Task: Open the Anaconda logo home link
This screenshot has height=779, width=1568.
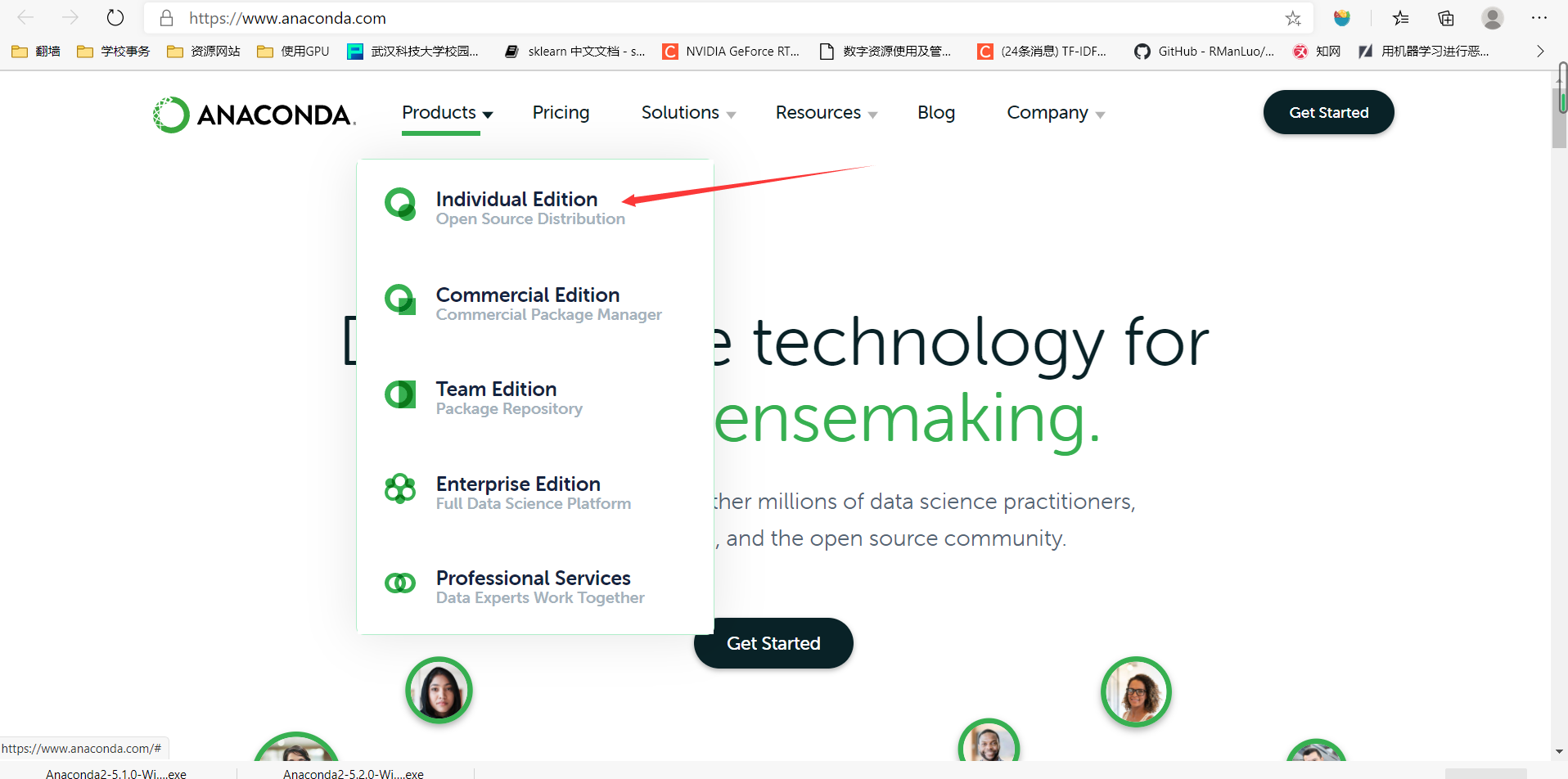Action: pyautogui.click(x=255, y=115)
